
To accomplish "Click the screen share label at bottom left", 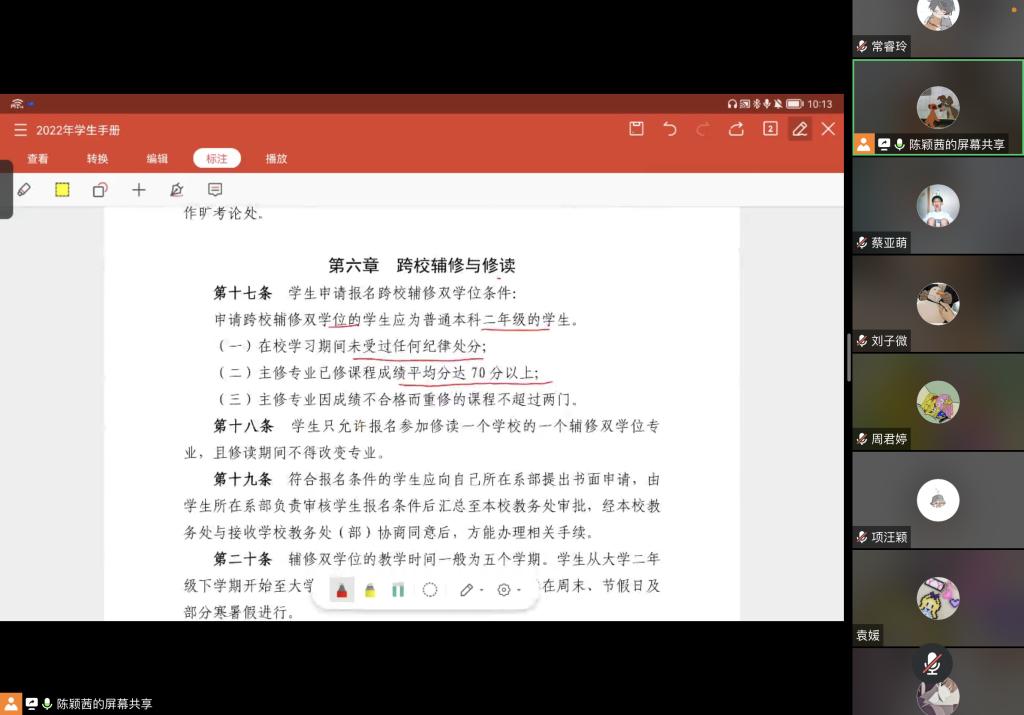I will point(104,704).
